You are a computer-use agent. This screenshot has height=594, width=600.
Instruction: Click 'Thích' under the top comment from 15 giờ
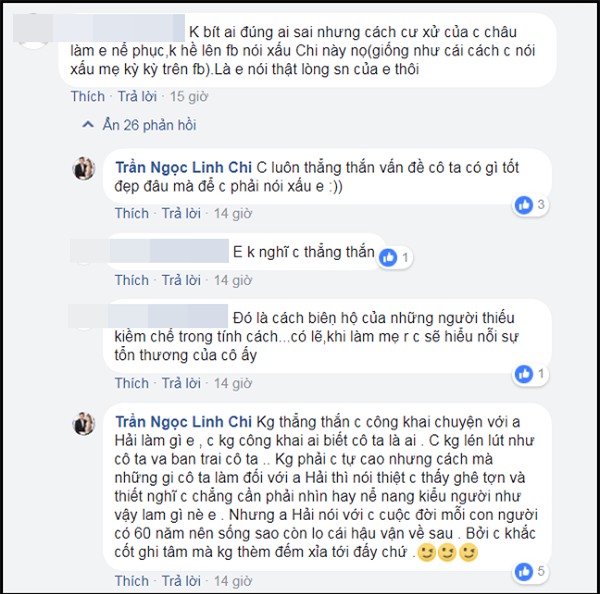[x=88, y=96]
